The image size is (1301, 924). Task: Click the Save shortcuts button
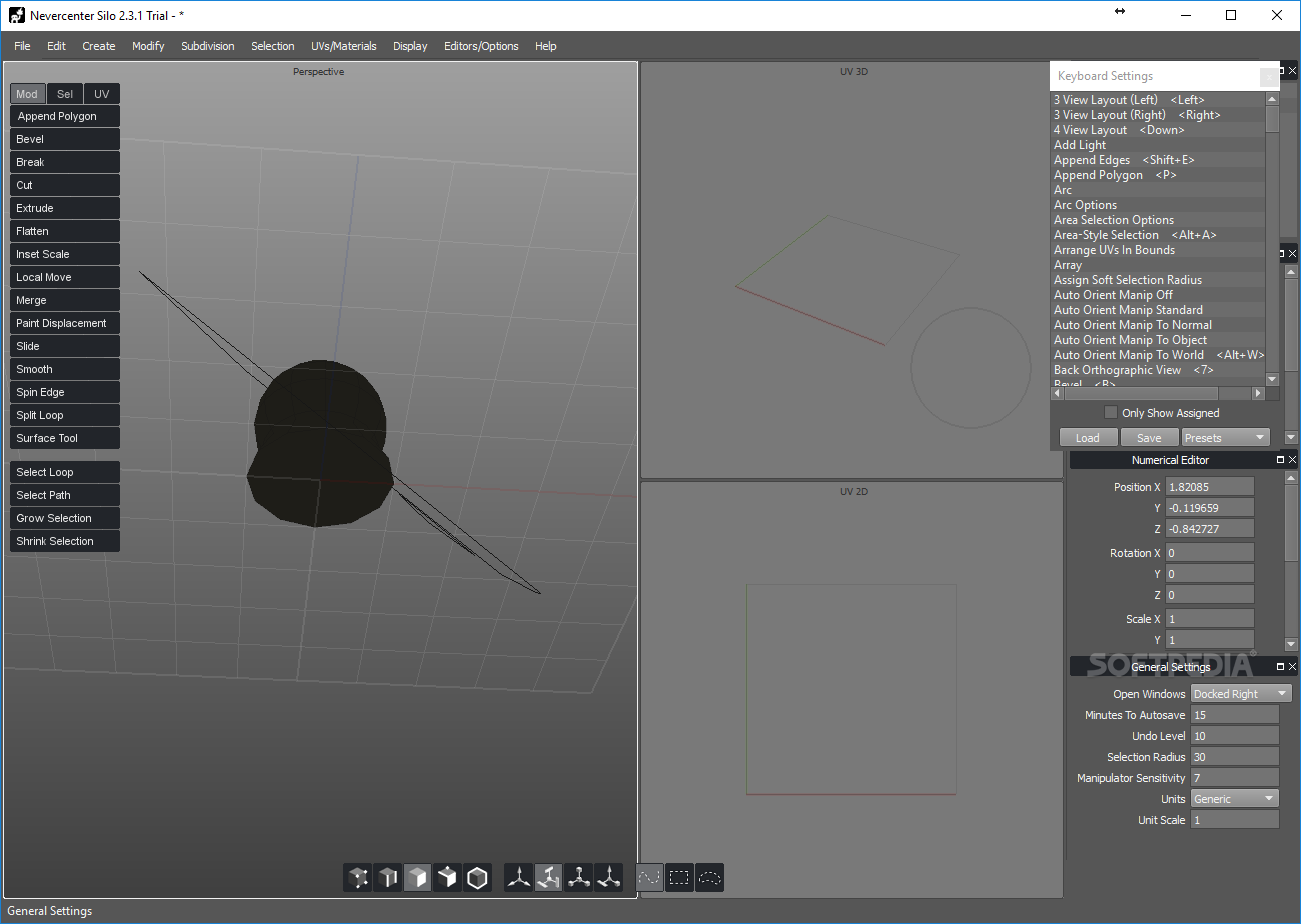1149,438
